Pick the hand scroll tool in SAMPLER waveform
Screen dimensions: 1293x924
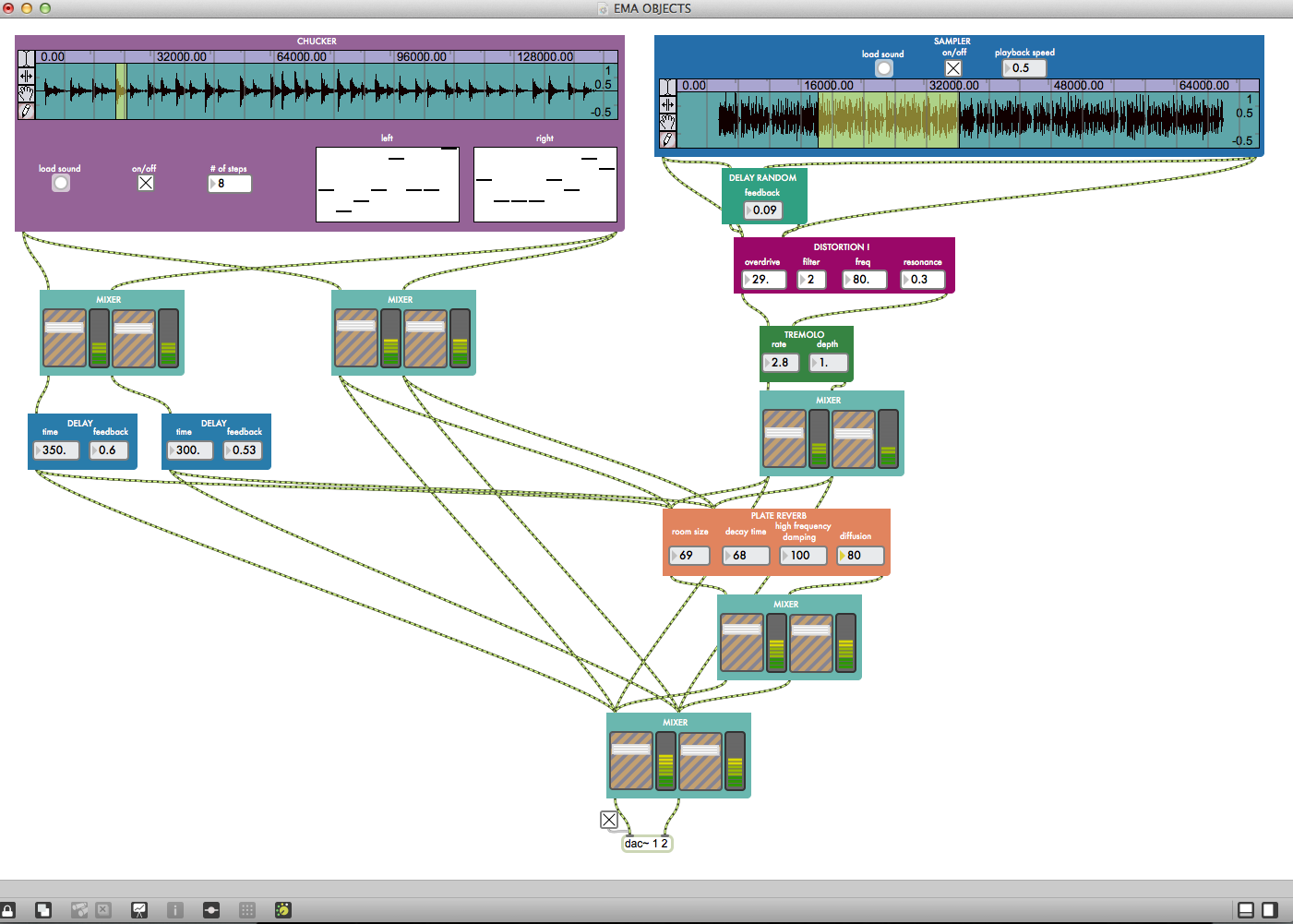pyautogui.click(x=666, y=122)
